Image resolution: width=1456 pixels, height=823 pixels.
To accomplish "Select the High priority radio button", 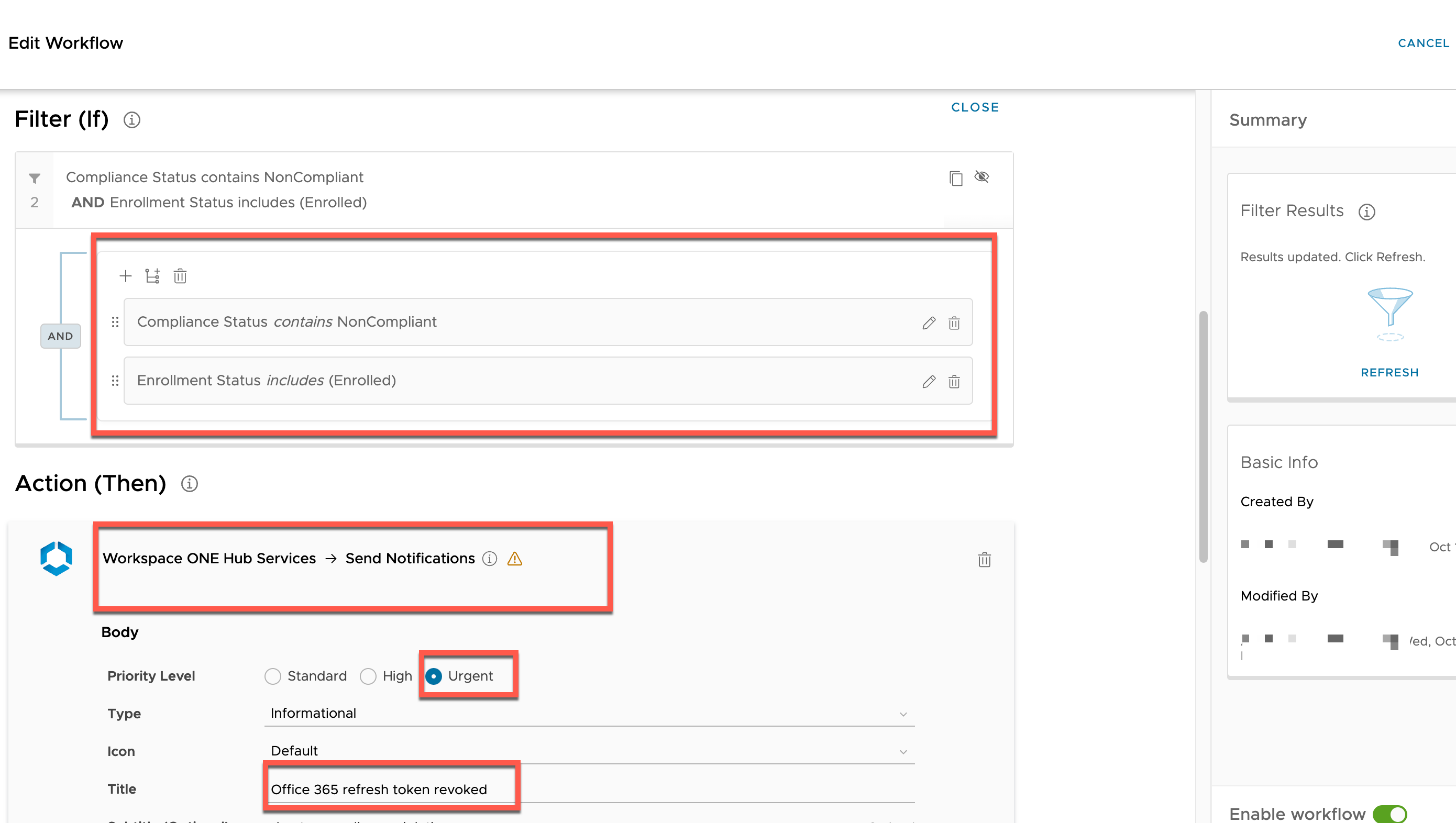I will (x=368, y=676).
